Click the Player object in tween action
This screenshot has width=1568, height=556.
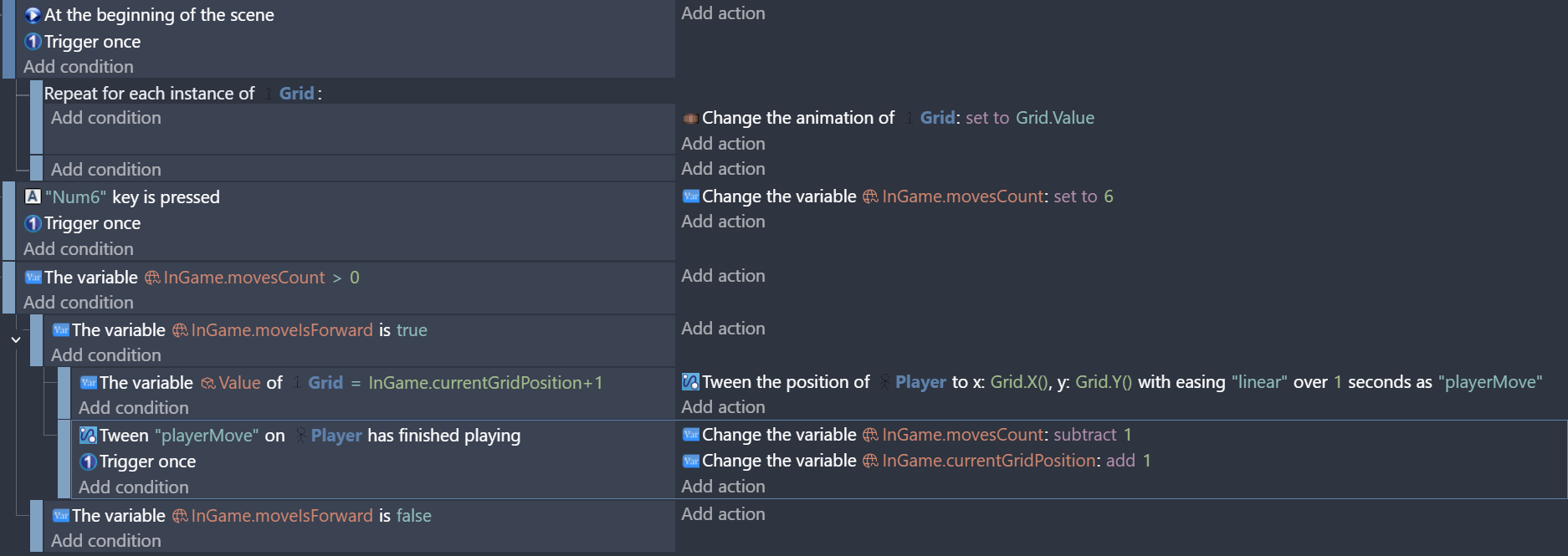coord(920,382)
